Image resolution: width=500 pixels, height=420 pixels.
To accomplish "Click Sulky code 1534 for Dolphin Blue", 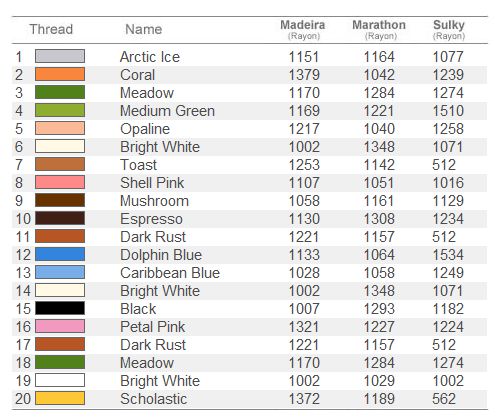I will (x=448, y=255).
